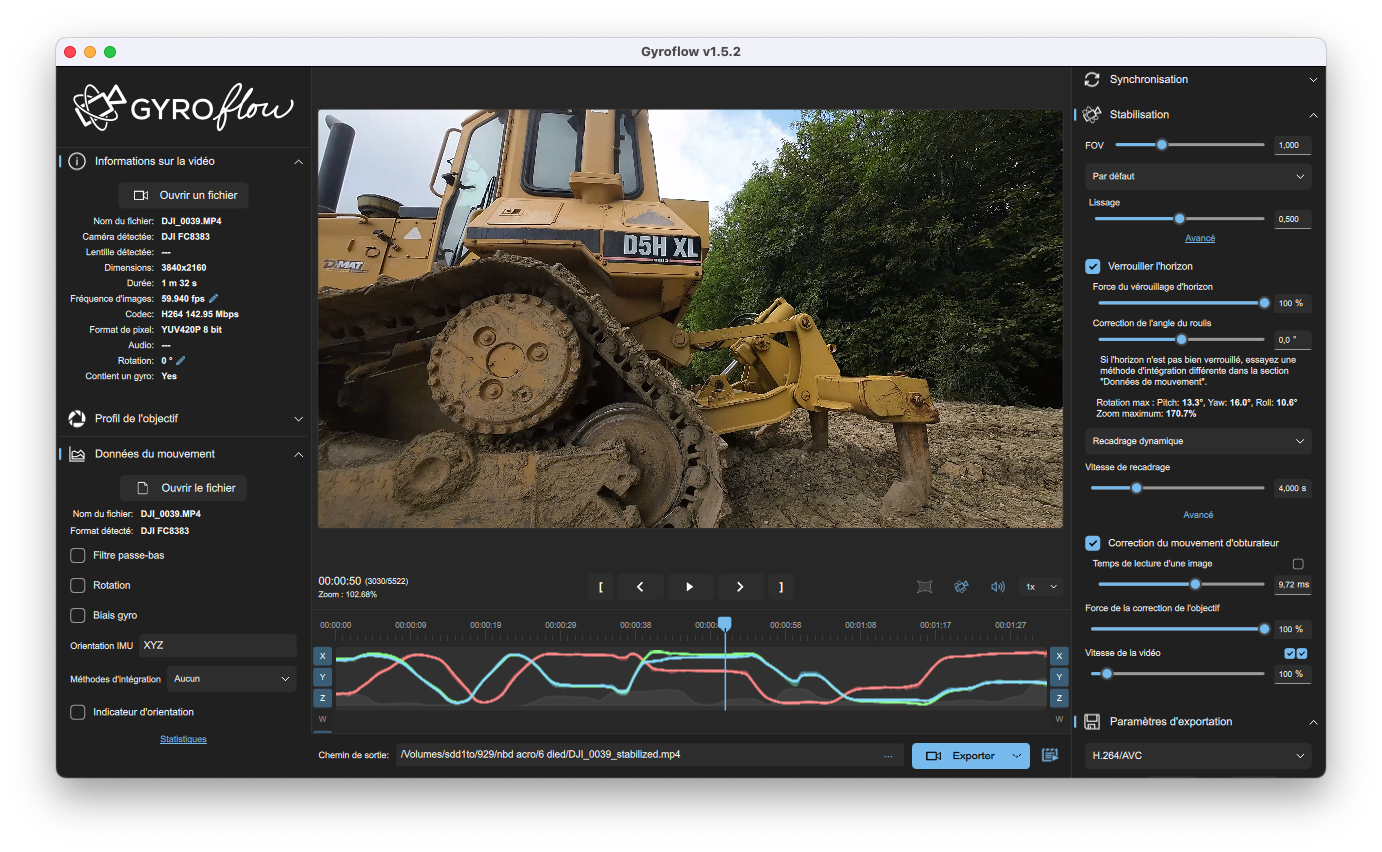Click the pencil icon next to Rotation 0°
1382x852 pixels.
pyautogui.click(x=181, y=360)
